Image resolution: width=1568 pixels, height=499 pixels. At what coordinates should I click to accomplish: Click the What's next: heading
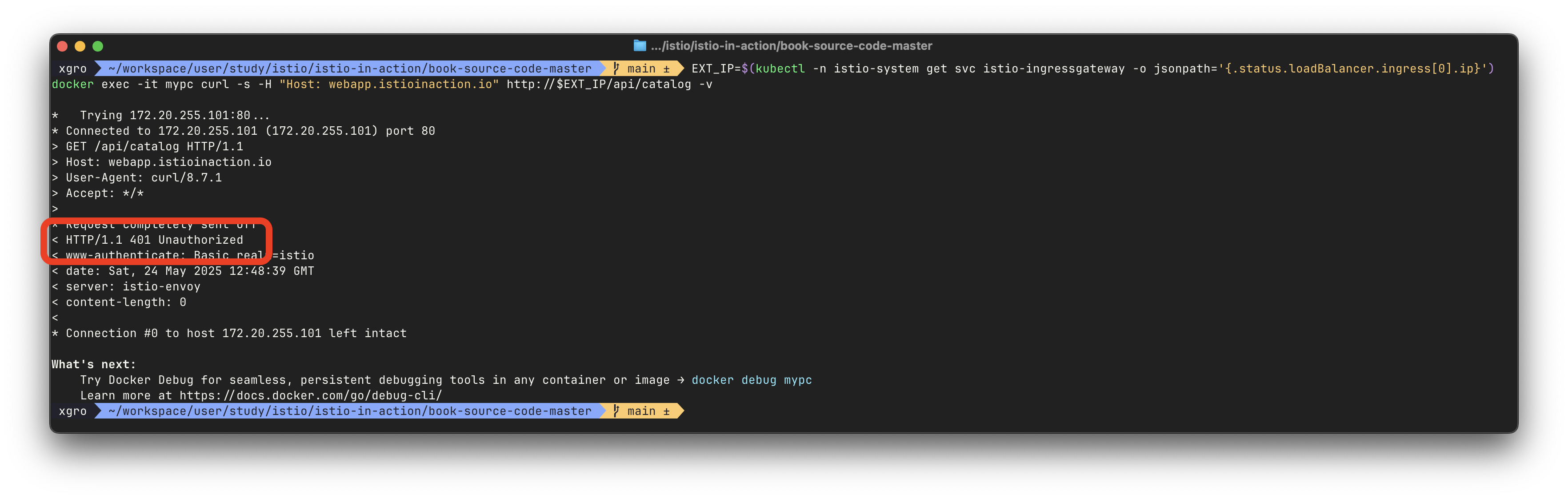pos(94,364)
